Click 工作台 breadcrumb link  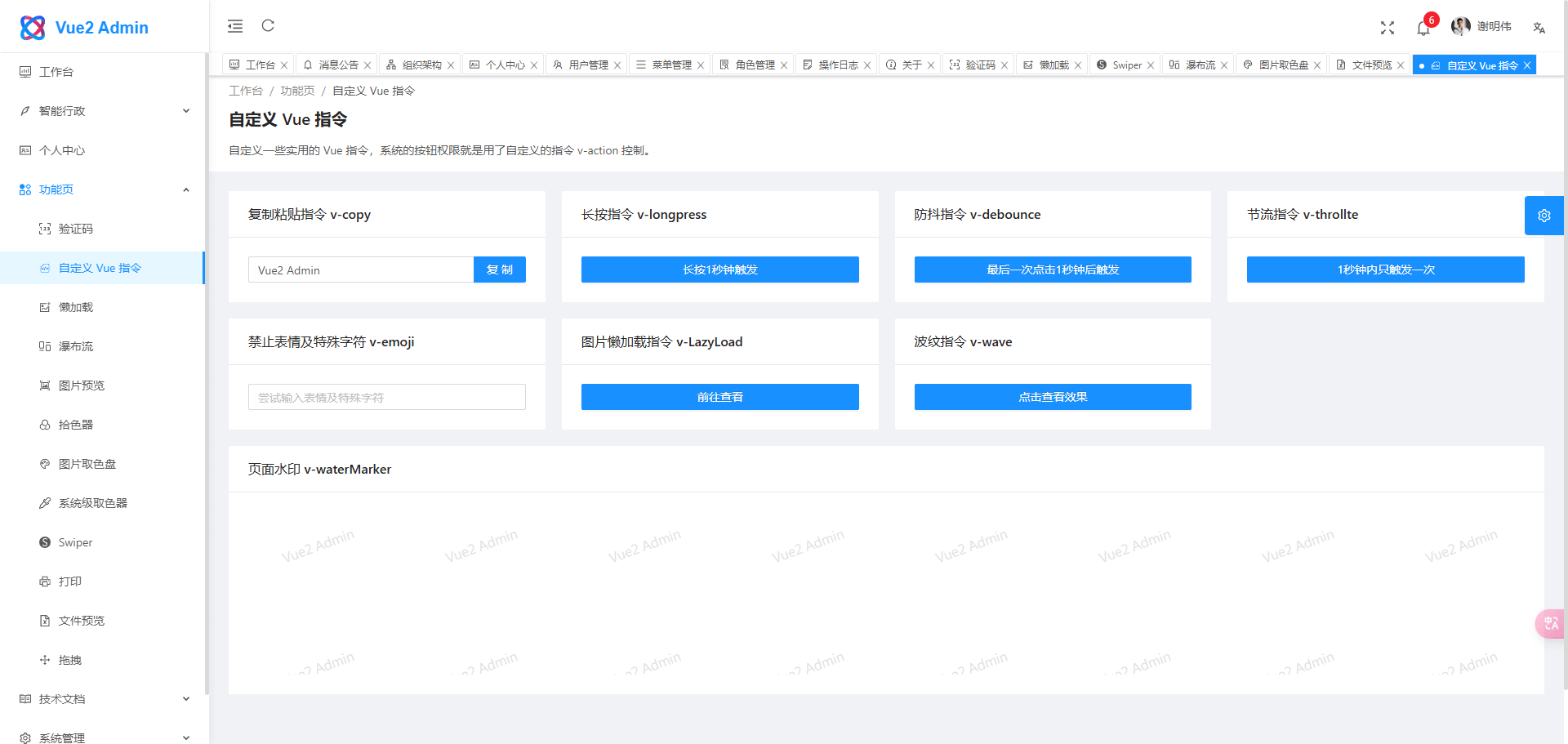[246, 91]
